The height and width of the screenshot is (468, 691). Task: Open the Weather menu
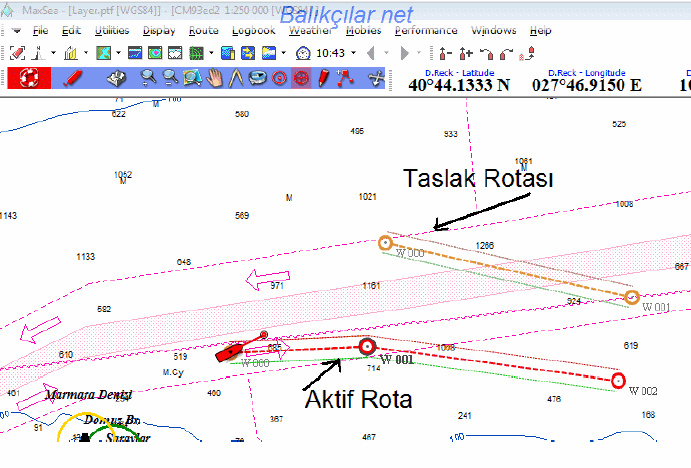311,31
